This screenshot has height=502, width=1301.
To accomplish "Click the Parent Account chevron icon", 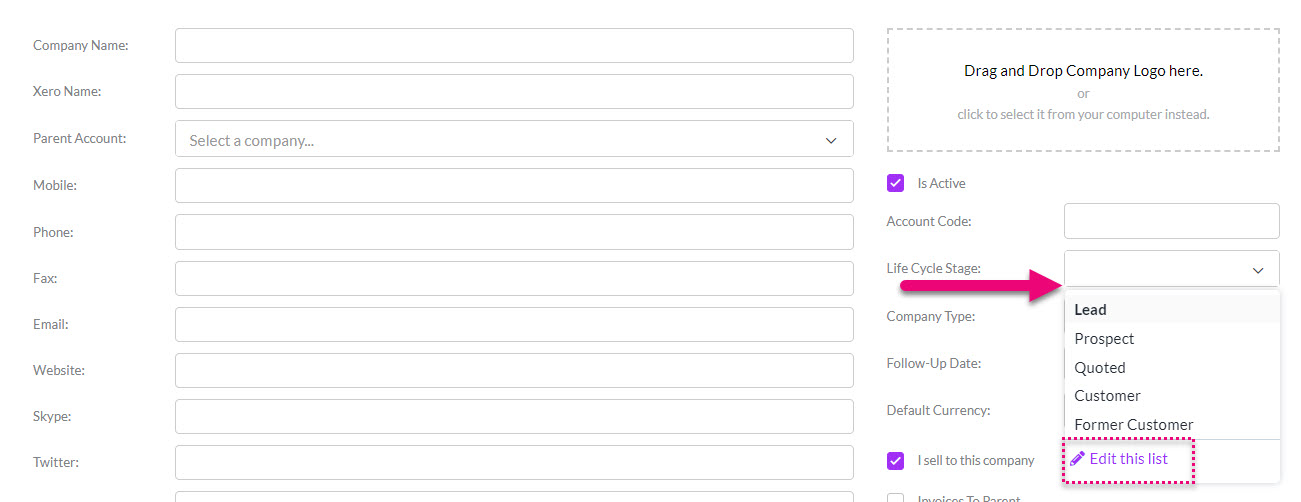I will coord(831,141).
